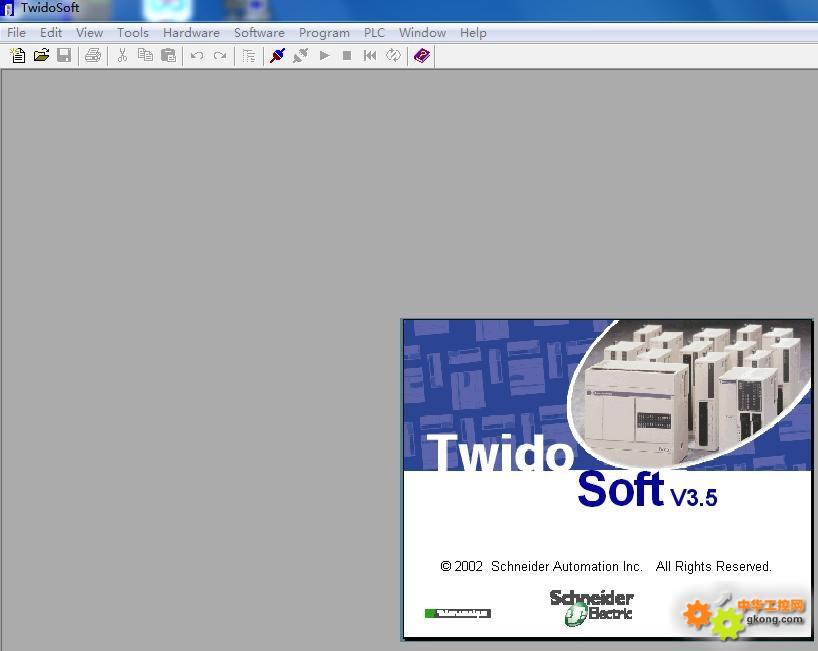Initialize controller with rewind icon
The width and height of the screenshot is (818, 651).
pyautogui.click(x=370, y=55)
